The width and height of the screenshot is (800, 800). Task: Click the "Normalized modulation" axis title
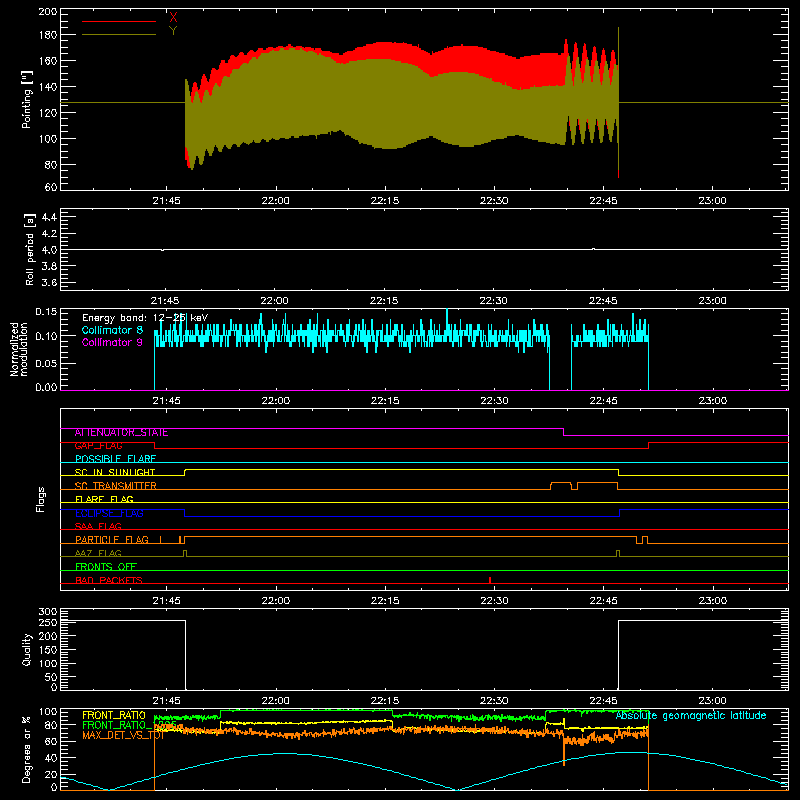coord(19,349)
